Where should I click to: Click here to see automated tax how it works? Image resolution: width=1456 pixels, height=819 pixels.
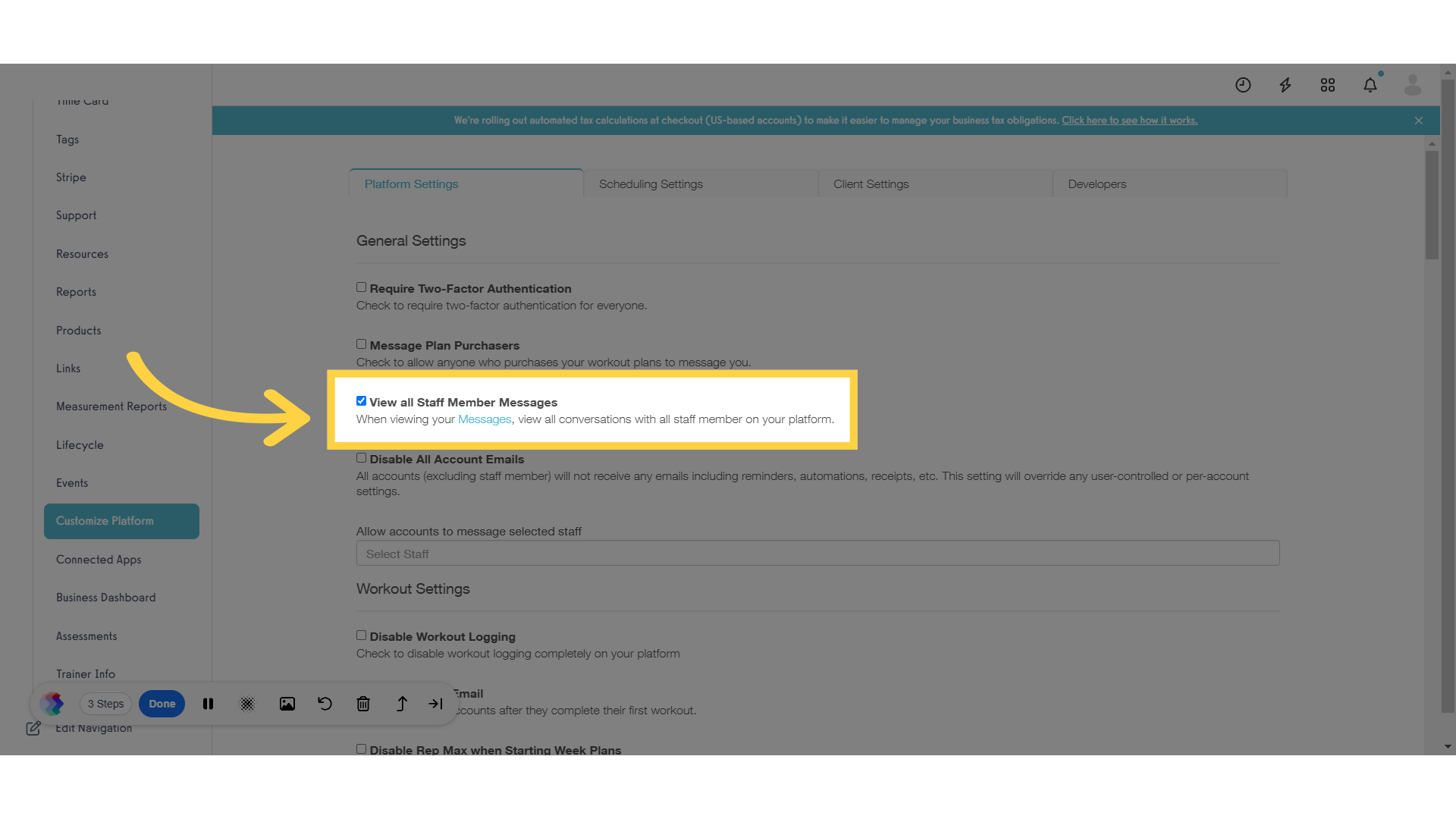coord(1130,120)
